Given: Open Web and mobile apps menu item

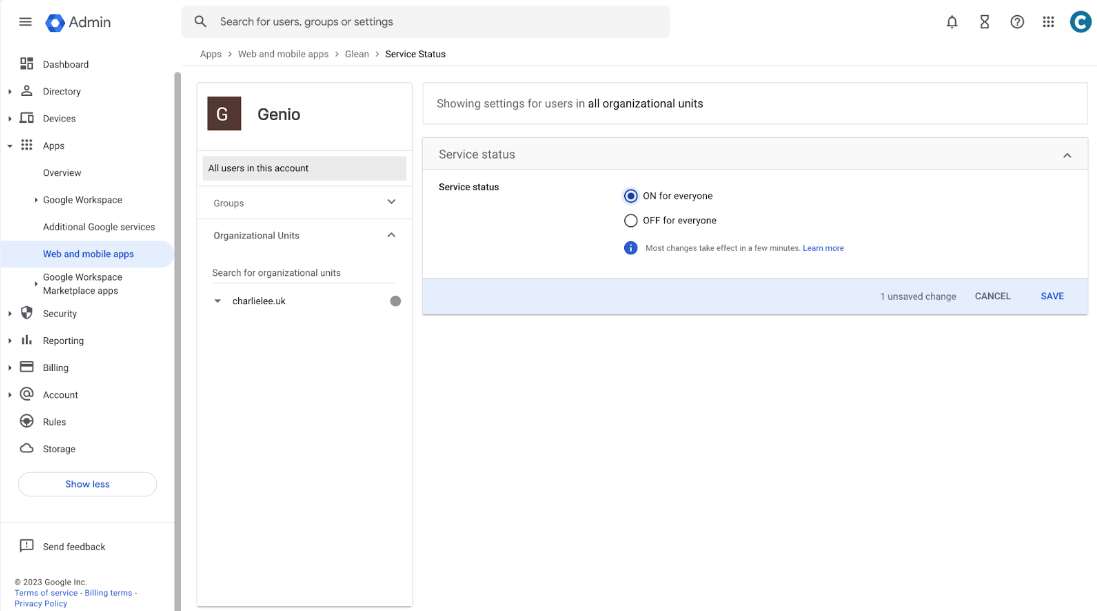Looking at the screenshot, I should pyautogui.click(x=88, y=254).
